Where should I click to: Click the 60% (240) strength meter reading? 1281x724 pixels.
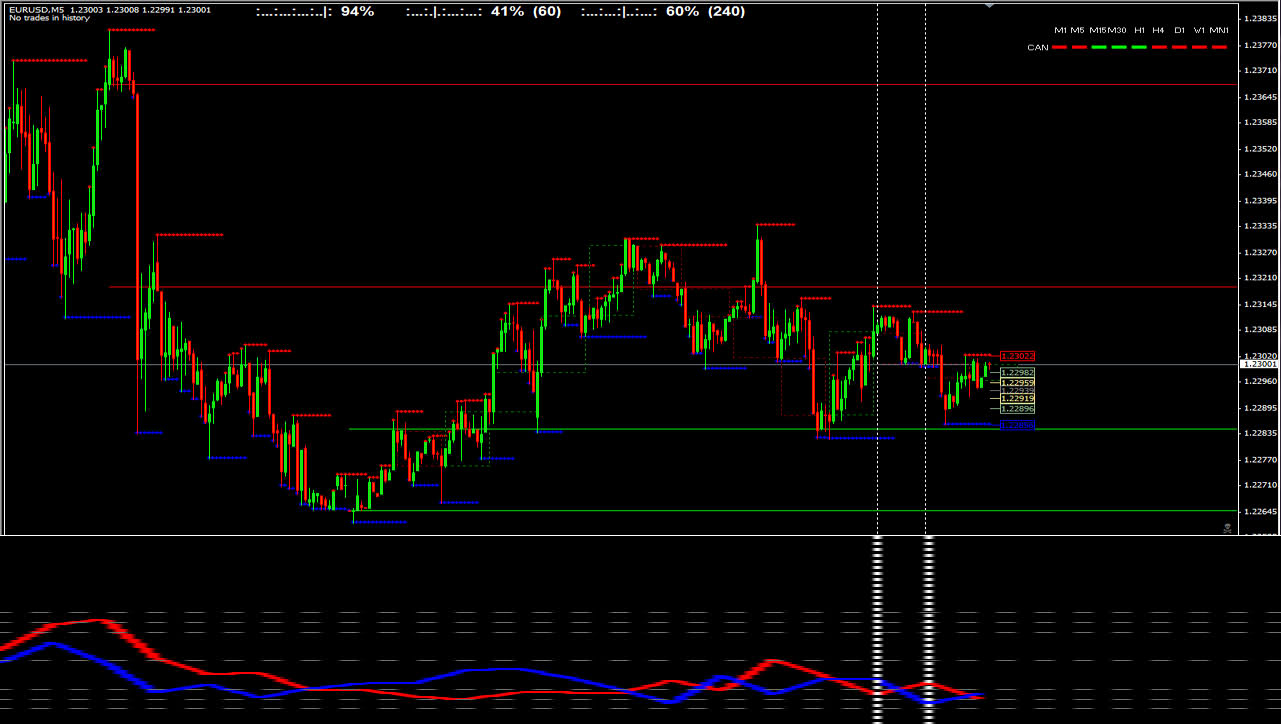705,11
